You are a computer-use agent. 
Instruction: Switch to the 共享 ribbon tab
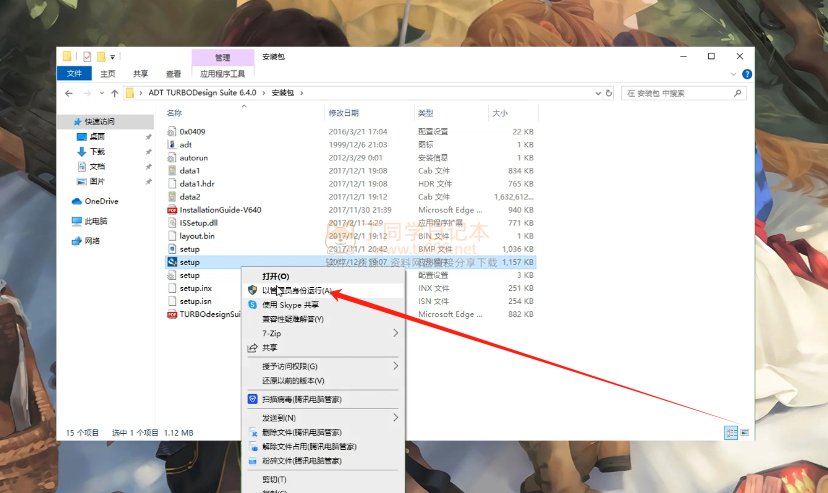coord(140,74)
